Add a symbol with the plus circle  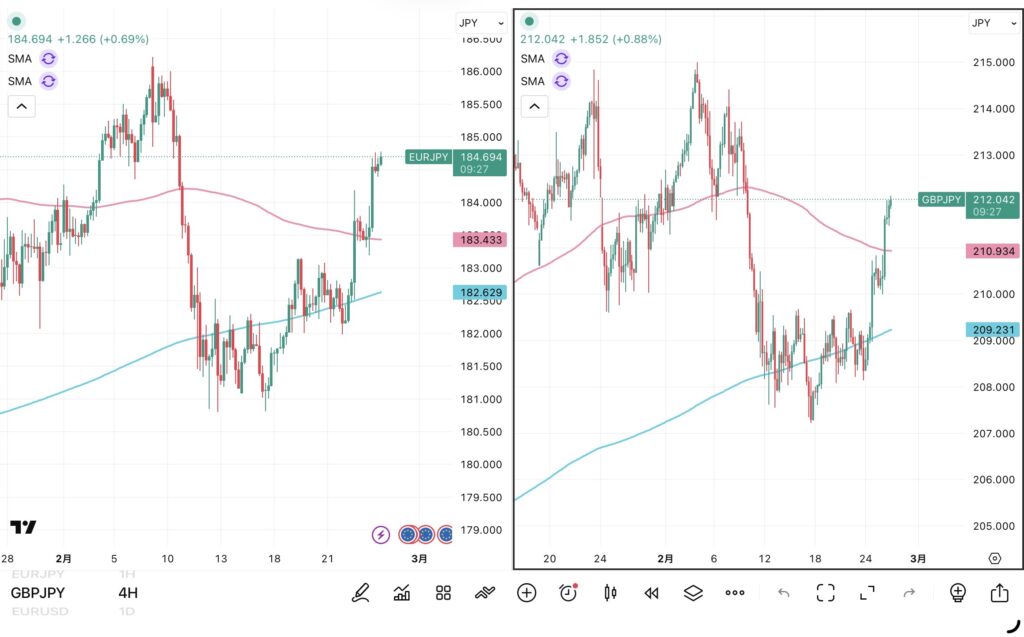(x=527, y=593)
